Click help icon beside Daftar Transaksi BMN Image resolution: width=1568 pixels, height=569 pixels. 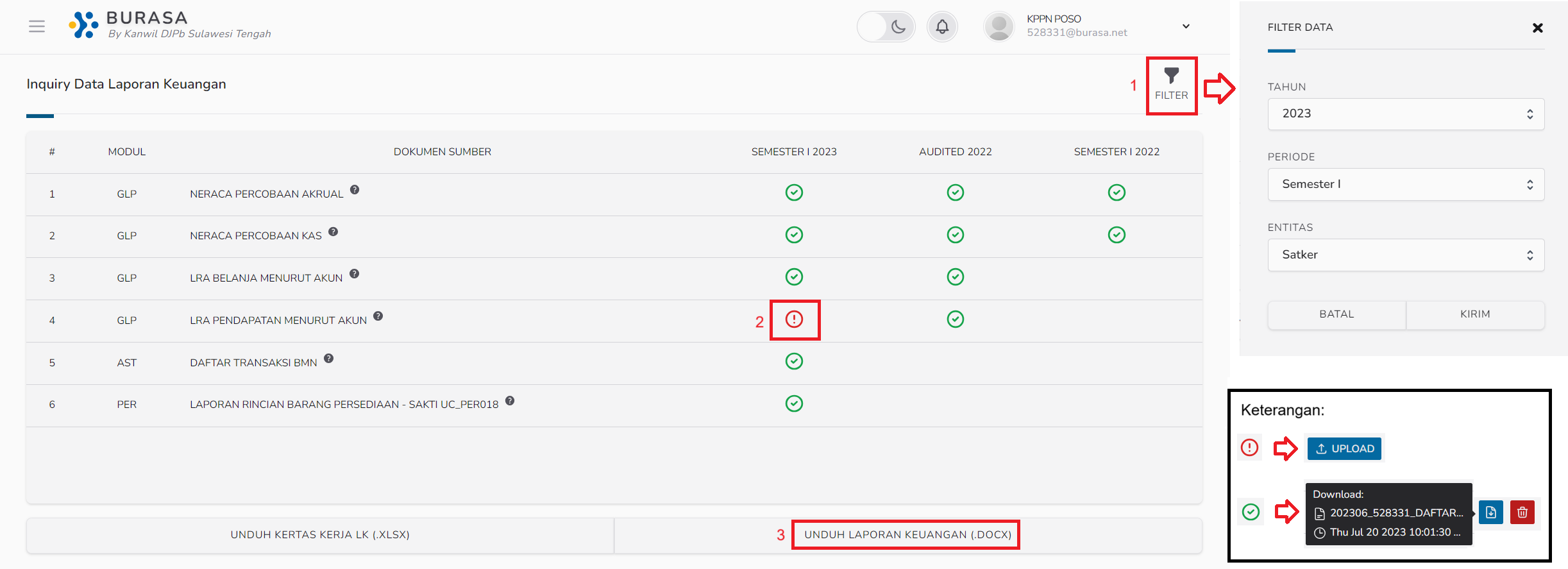click(x=328, y=359)
